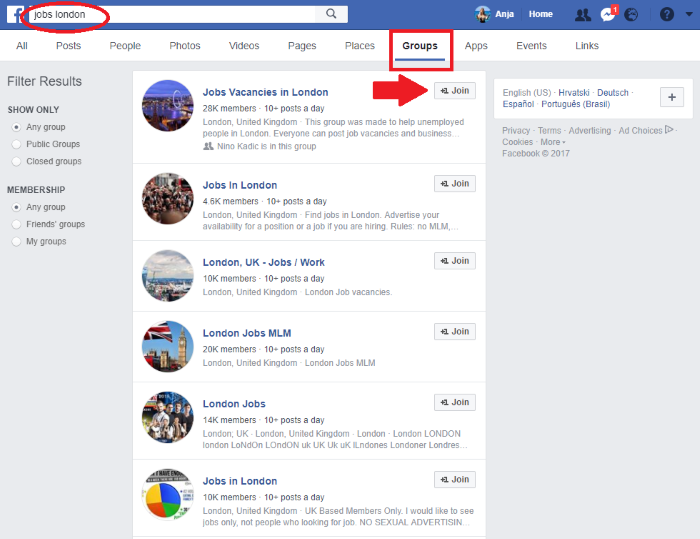Switch to the Events tab
700x539 pixels.
point(531,46)
